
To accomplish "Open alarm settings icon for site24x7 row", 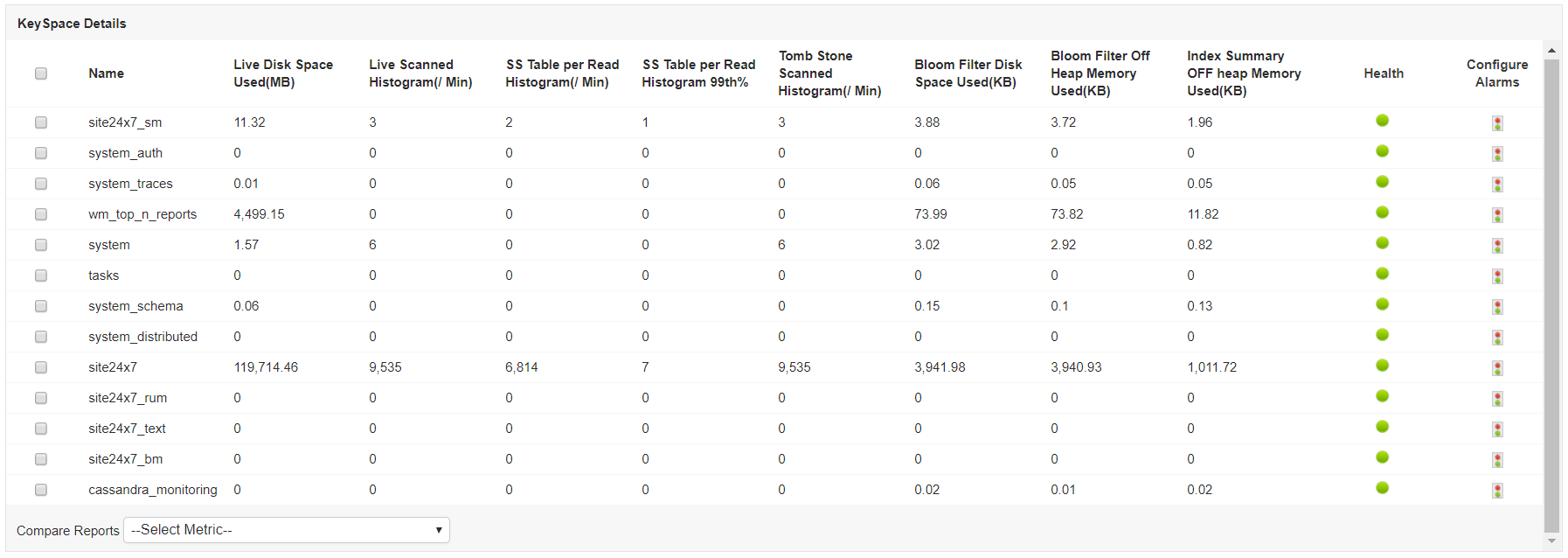I will coord(1497,368).
